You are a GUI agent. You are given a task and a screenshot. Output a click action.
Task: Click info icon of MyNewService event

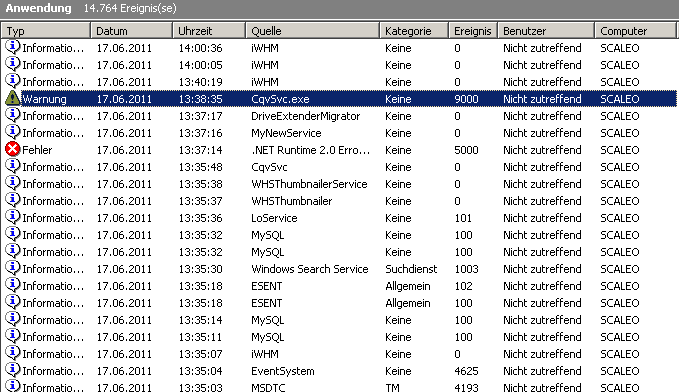coord(13,132)
